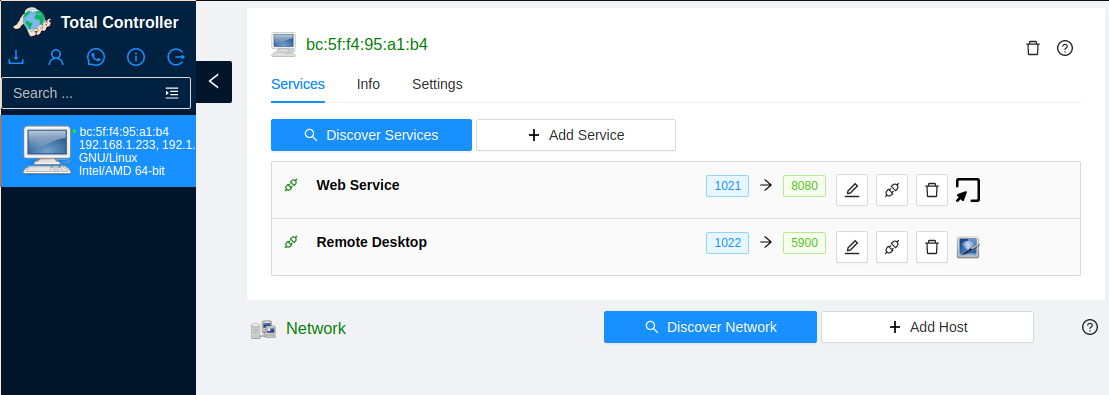
Task: Click port 8080 badge
Action: (x=804, y=185)
